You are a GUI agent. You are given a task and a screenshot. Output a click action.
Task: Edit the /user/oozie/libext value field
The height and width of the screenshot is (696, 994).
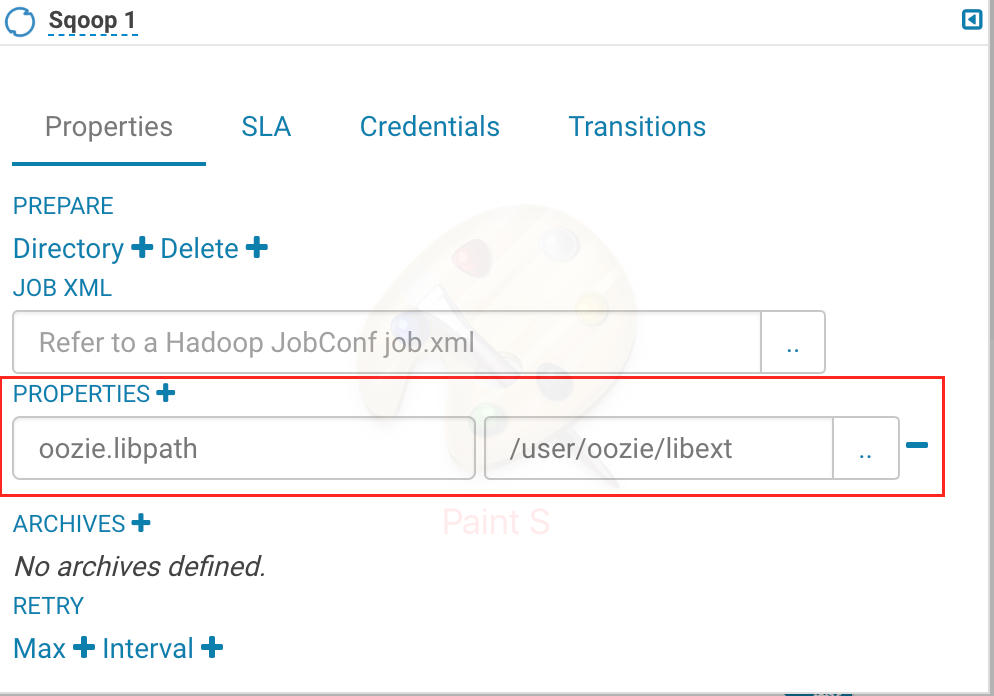pos(658,448)
